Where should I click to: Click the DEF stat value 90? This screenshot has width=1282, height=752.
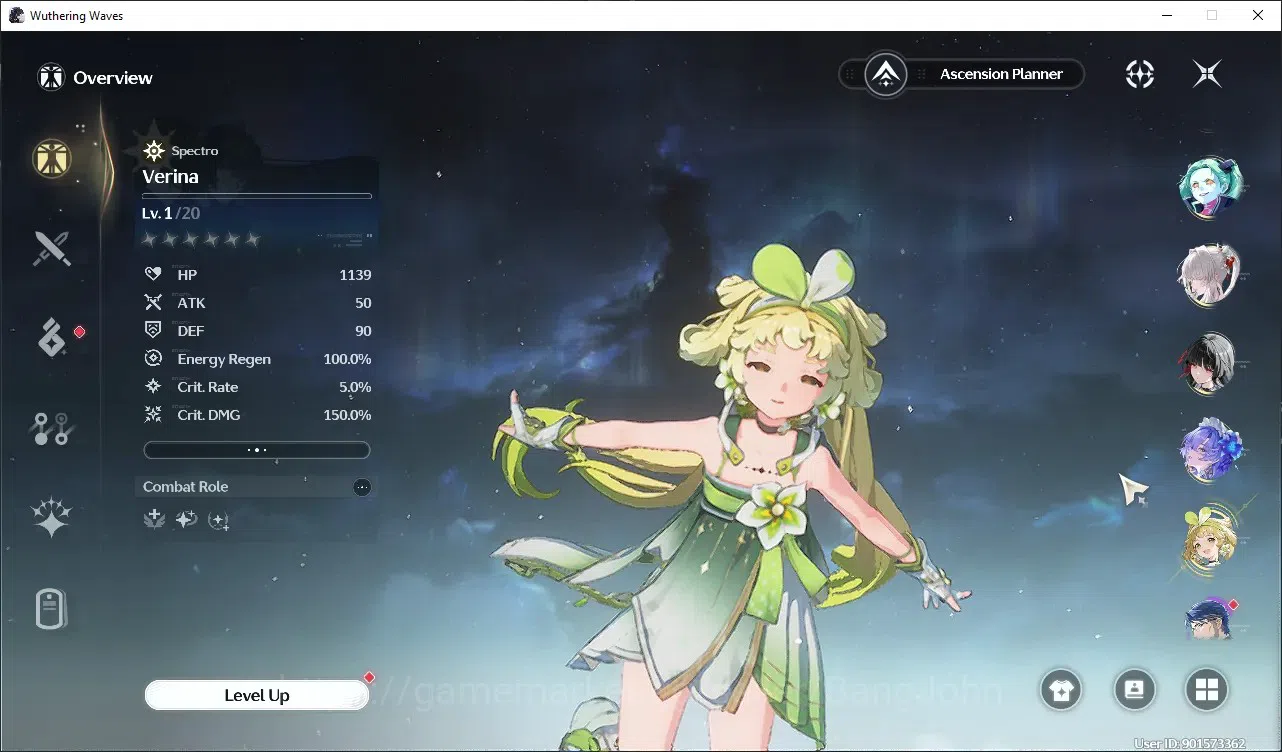(363, 331)
